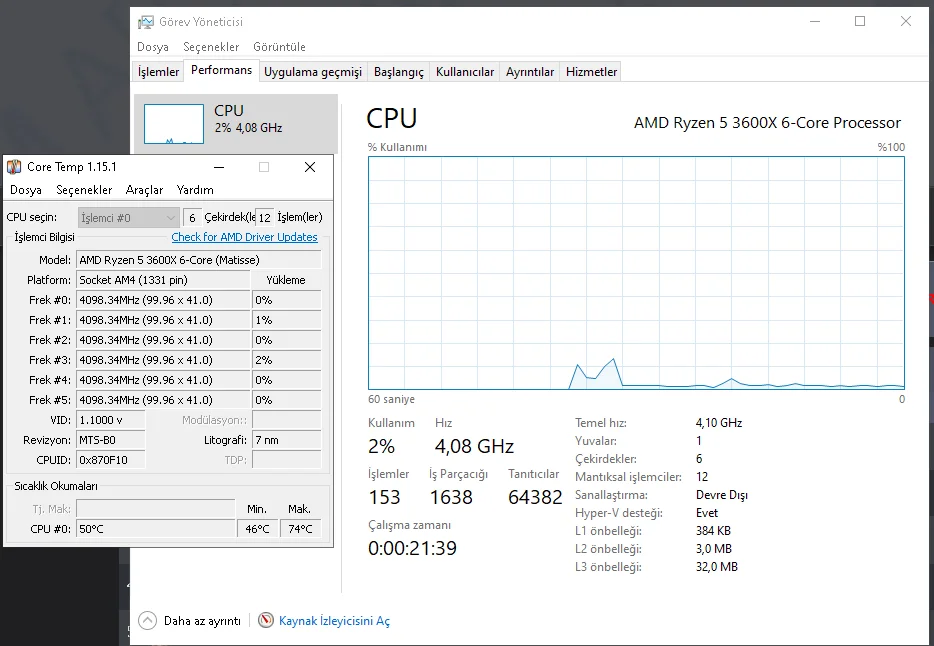Click the Min temperature value 46°C
Screen dimensions: 934x646
point(257,529)
